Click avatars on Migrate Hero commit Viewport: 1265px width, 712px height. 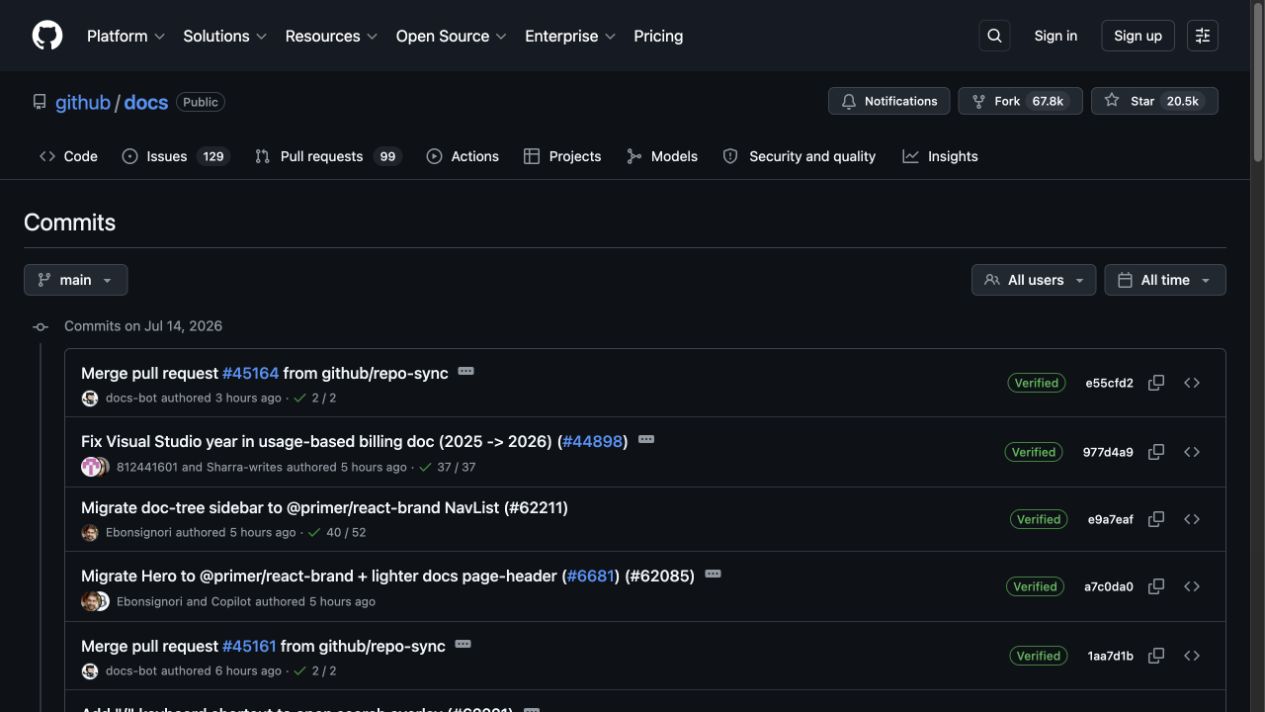[95, 602]
